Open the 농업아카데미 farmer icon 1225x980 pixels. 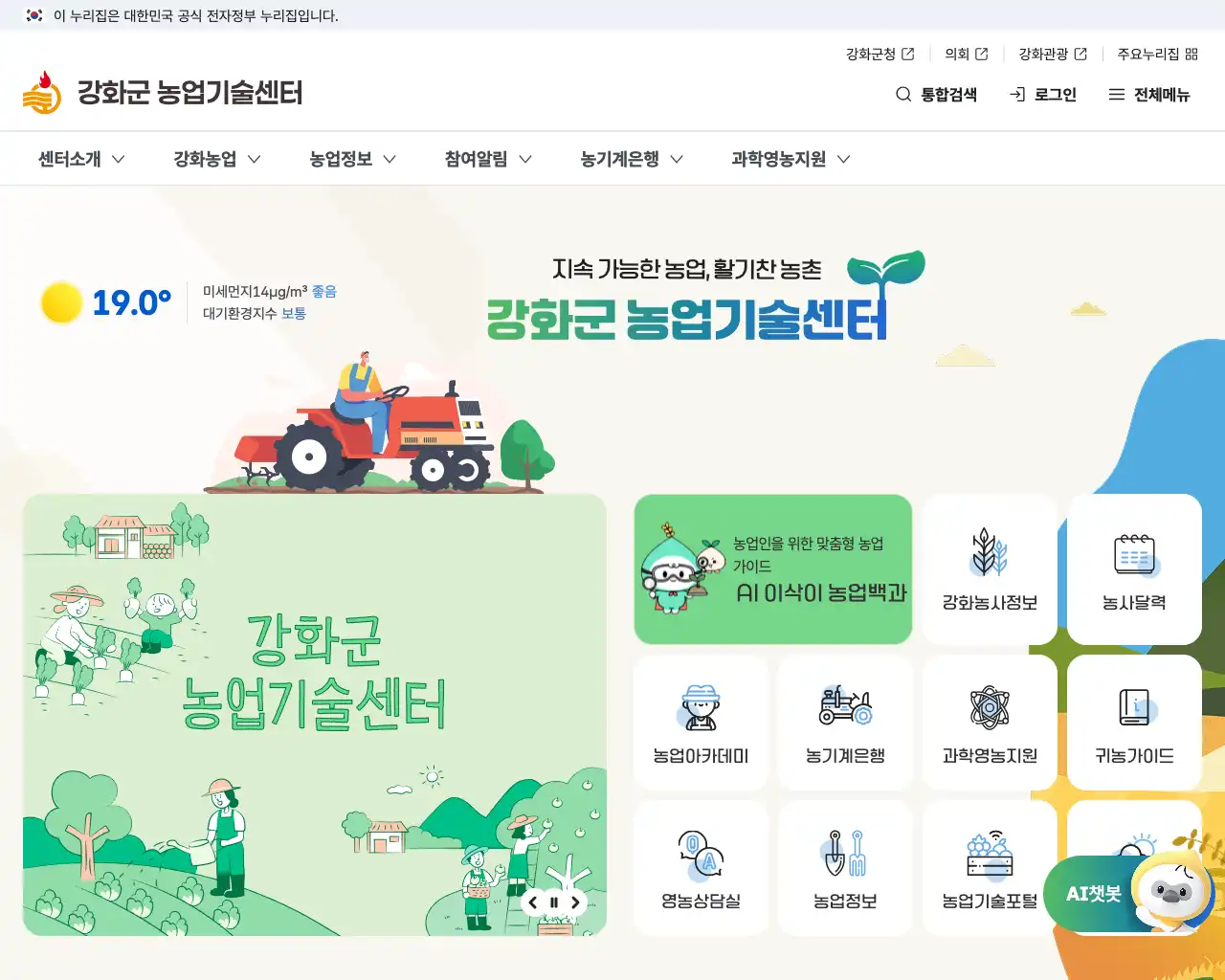[702, 708]
